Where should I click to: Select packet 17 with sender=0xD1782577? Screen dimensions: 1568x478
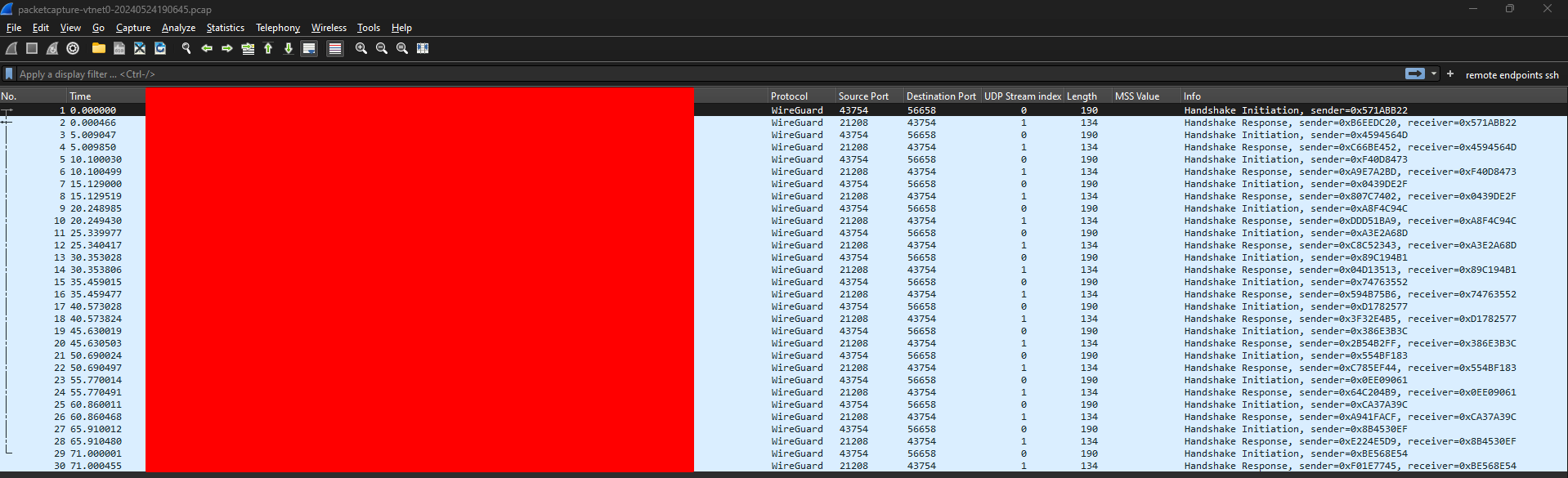[x=784, y=306]
